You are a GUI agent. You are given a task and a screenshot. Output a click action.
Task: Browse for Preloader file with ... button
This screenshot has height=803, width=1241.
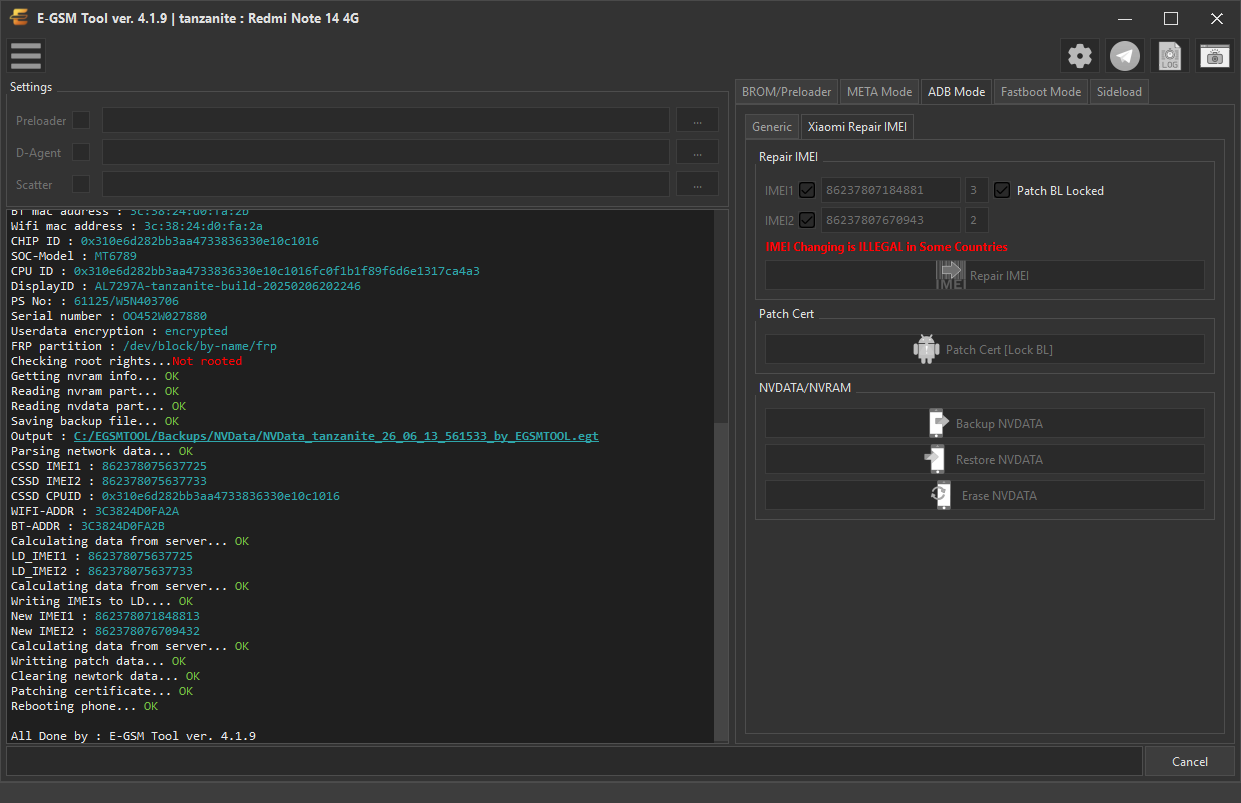(697, 120)
